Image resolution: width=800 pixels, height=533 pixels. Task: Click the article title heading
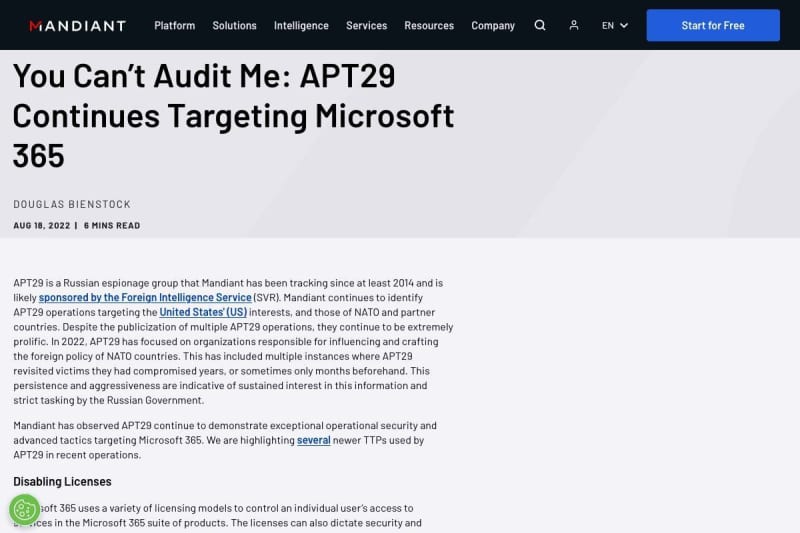pos(233,115)
